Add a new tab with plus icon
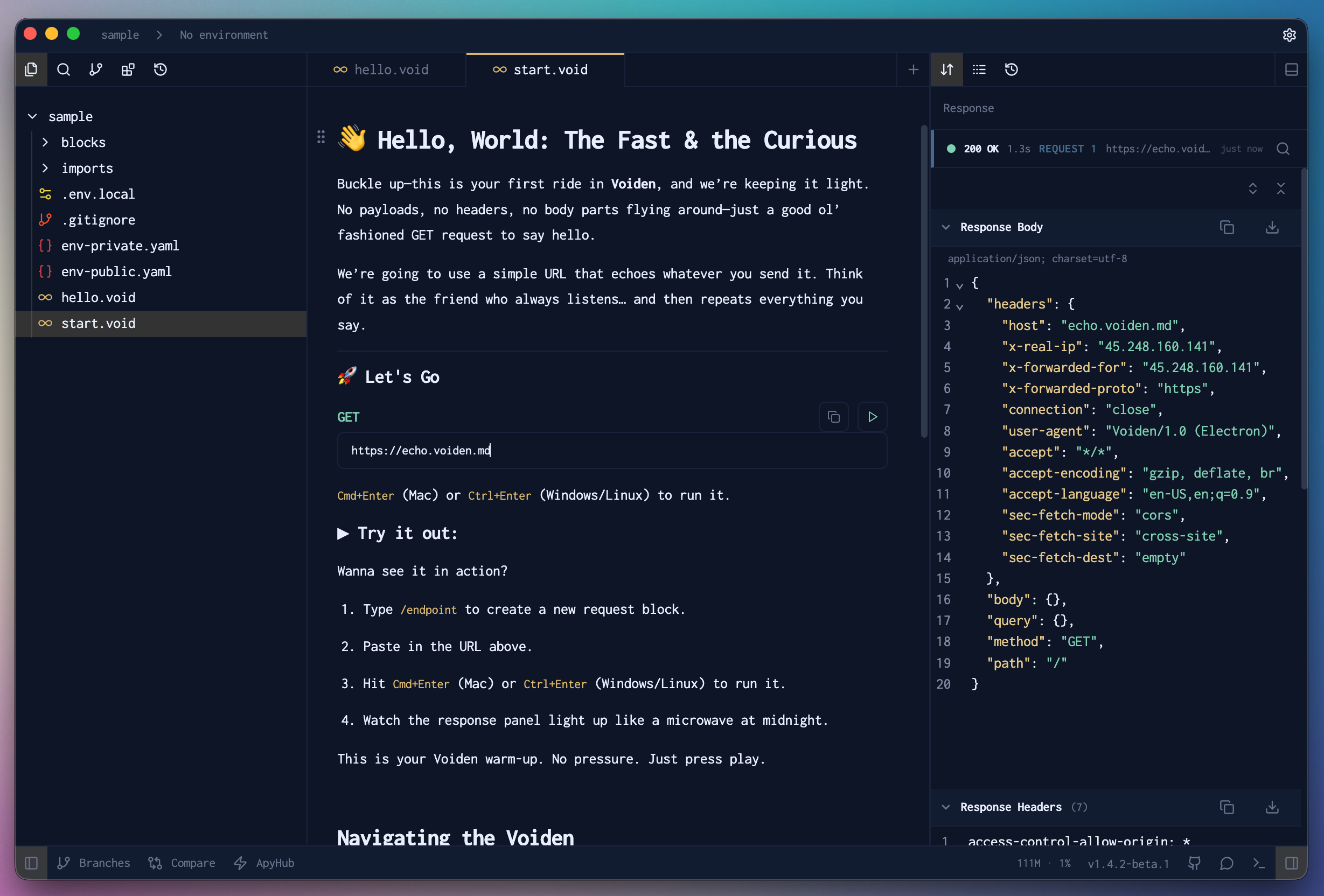 click(x=913, y=69)
